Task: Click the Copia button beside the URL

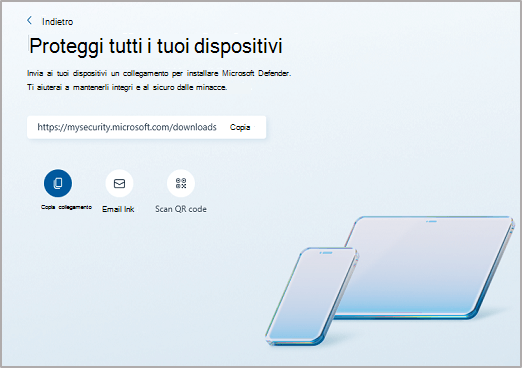Action: [240, 127]
